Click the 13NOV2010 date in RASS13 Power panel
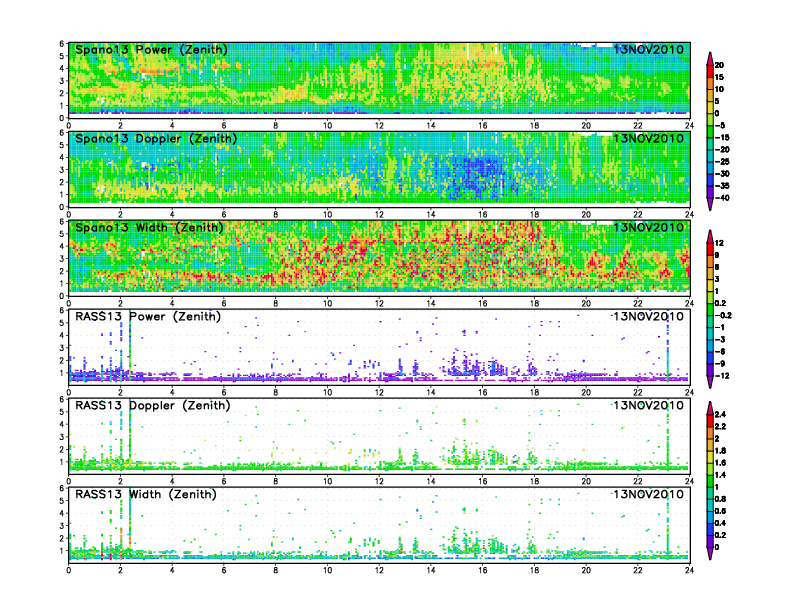This screenshot has height=612, width=792. tap(648, 317)
